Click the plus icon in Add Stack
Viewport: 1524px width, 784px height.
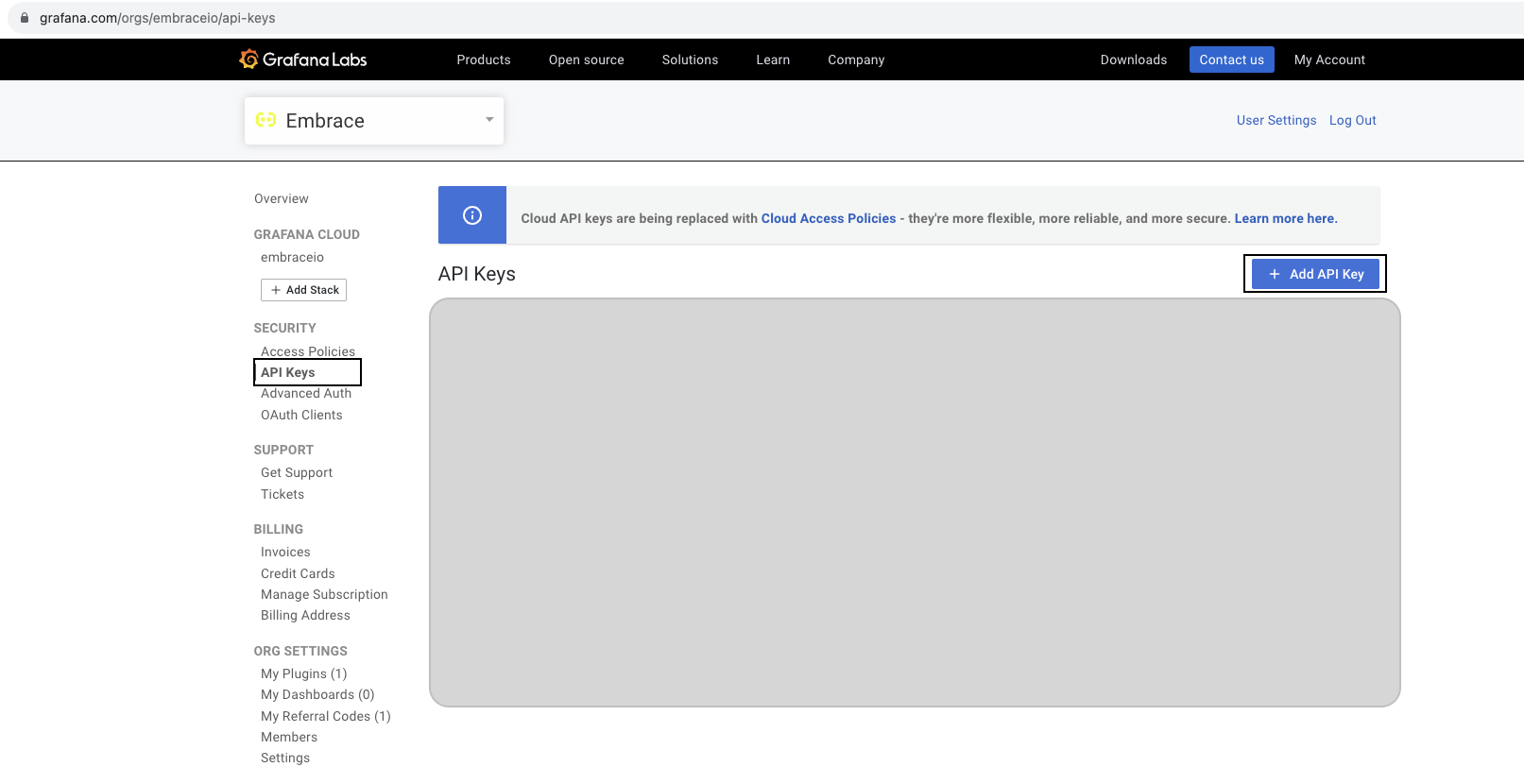coord(276,290)
